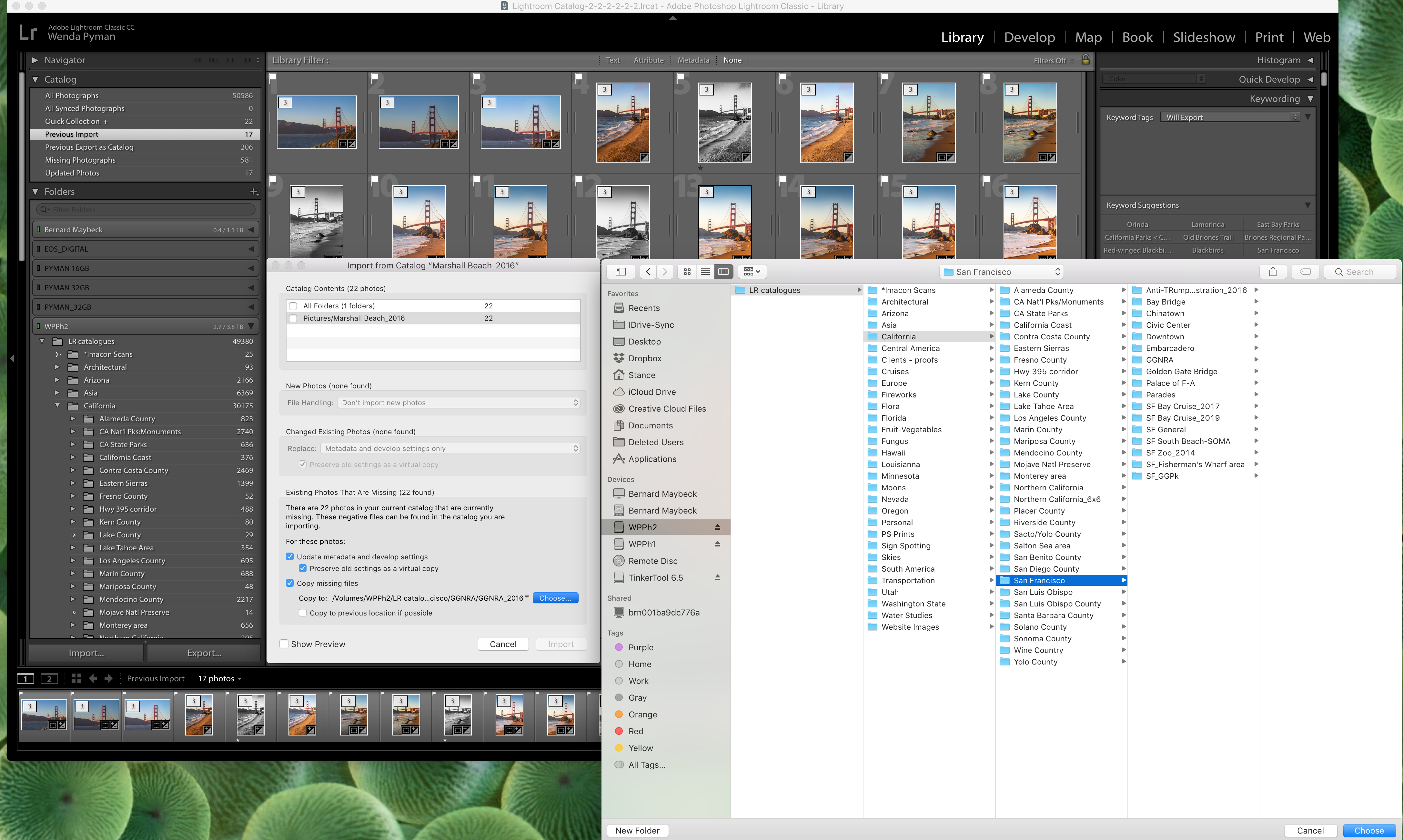Switch Finder to icon view
The height and width of the screenshot is (840, 1403).
tap(687, 272)
